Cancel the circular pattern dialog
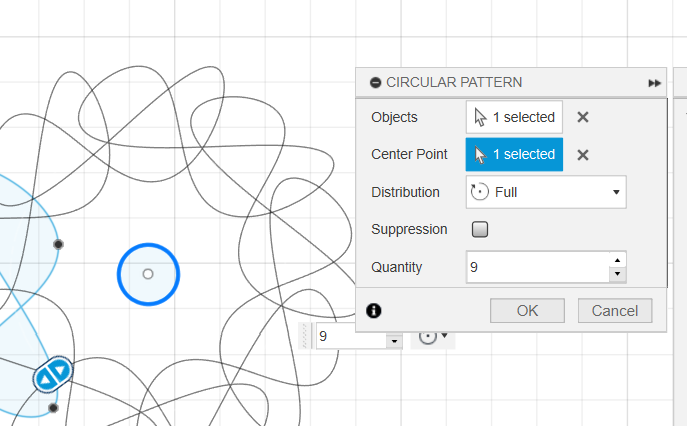Image resolution: width=687 pixels, height=426 pixels. (x=615, y=311)
